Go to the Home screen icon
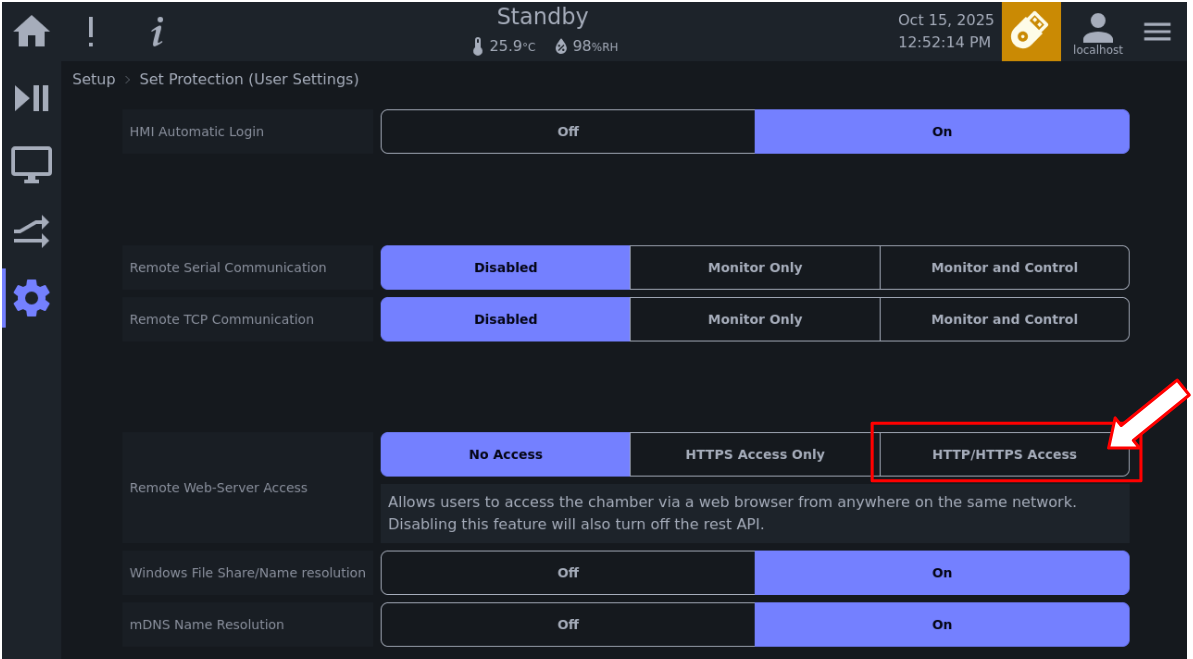1193x659 pixels. click(x=31, y=32)
